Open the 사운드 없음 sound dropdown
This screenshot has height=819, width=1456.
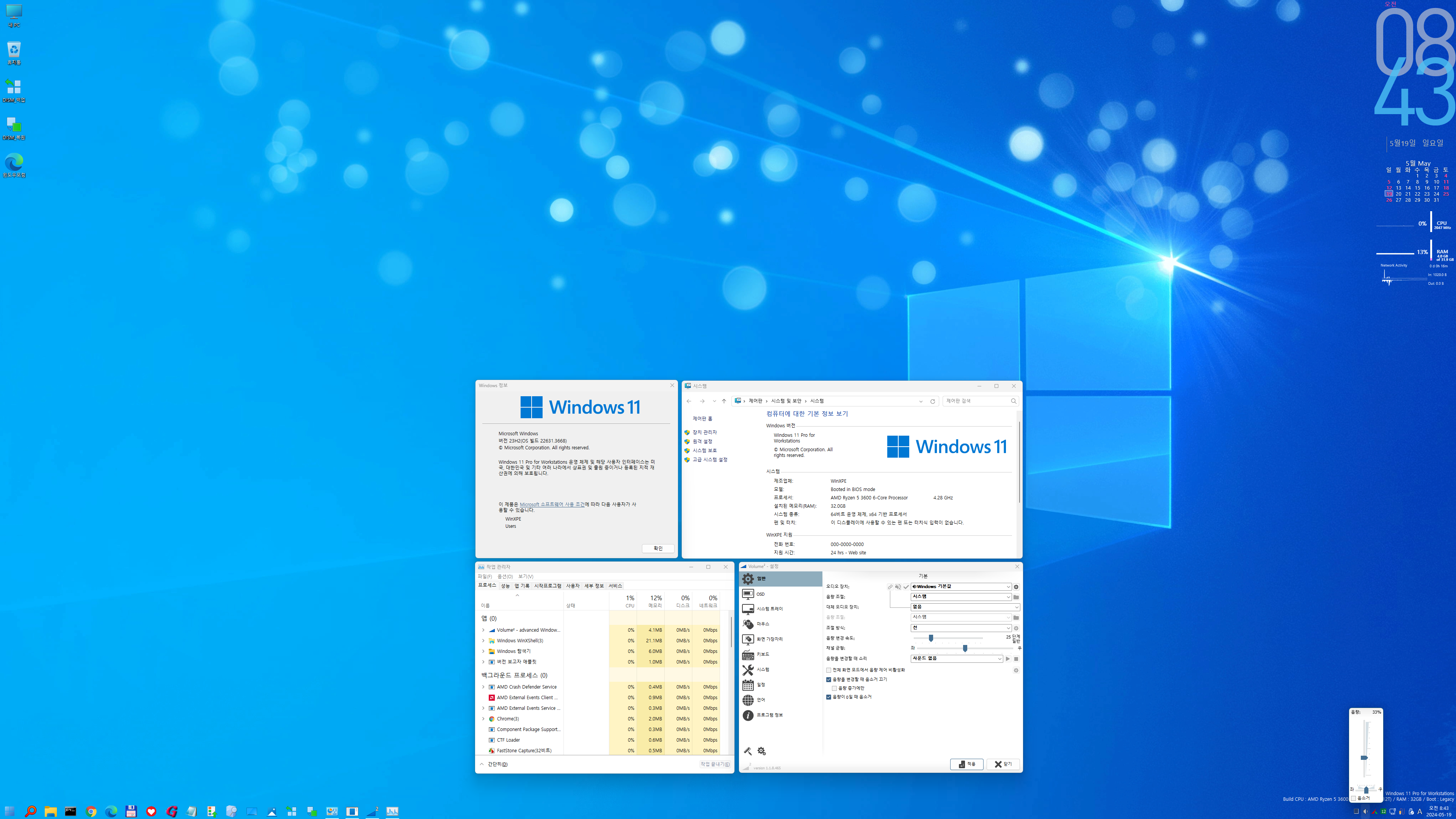click(957, 659)
